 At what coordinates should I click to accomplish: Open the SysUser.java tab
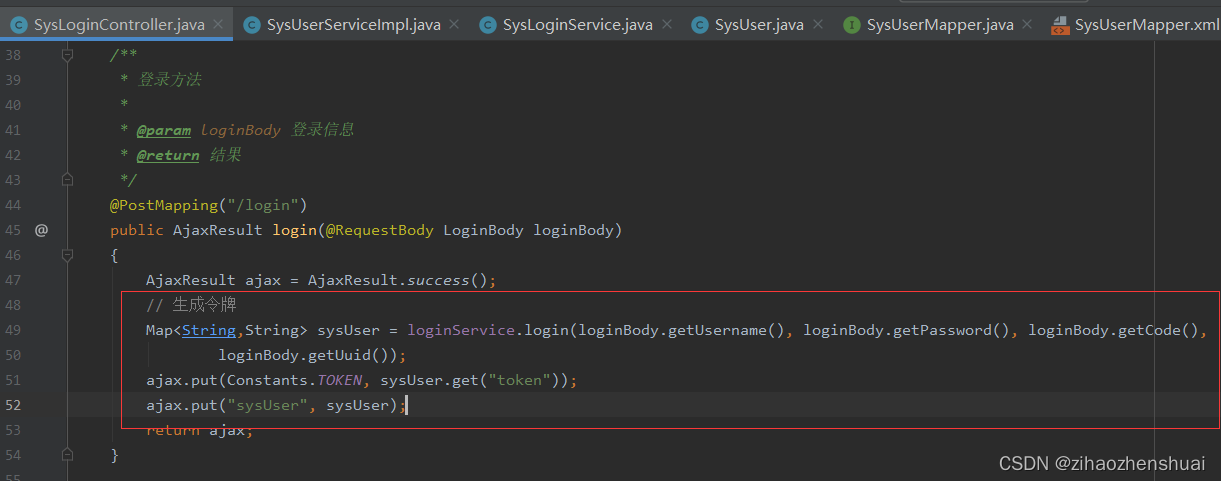(x=758, y=25)
